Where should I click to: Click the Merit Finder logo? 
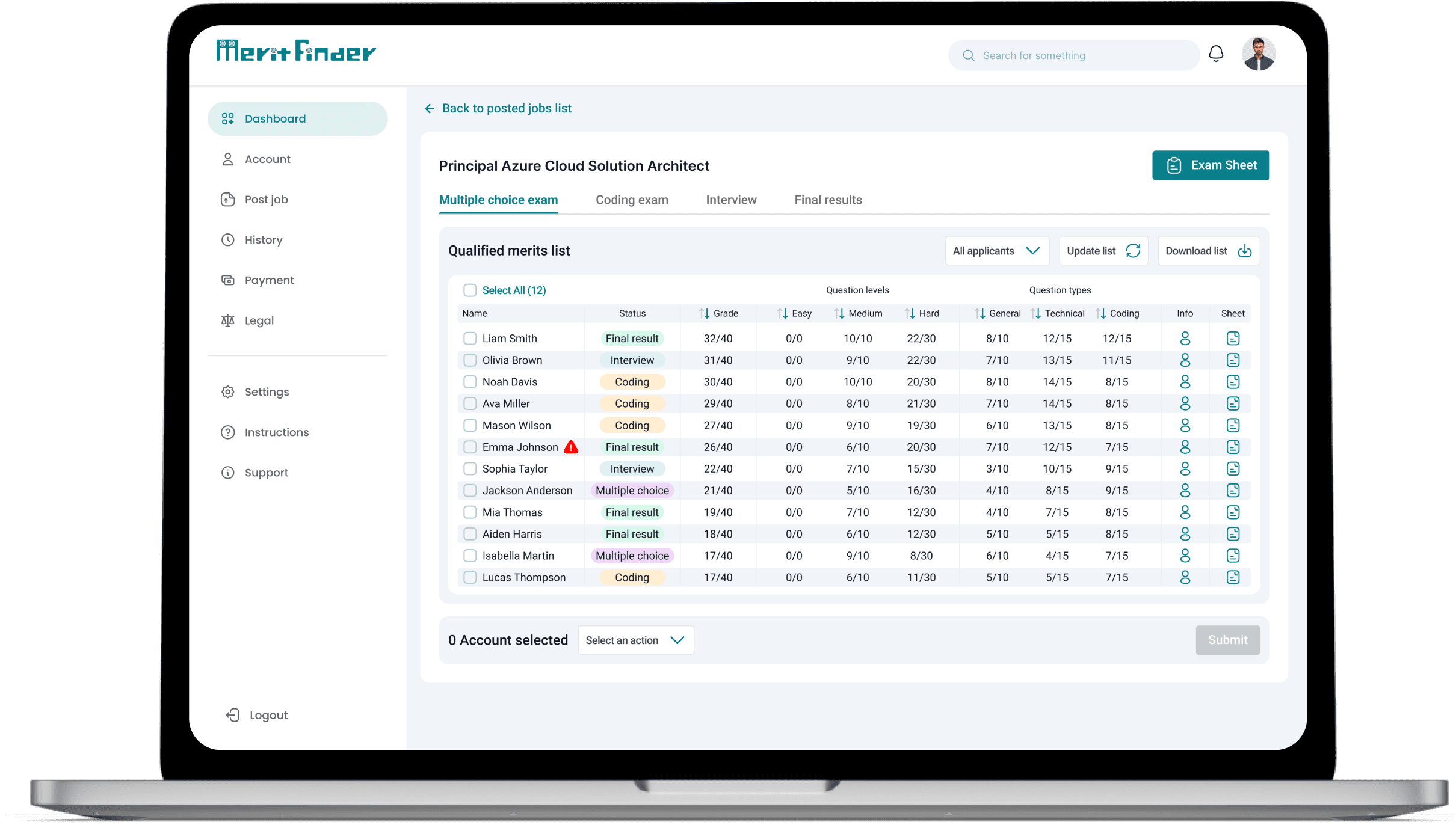pyautogui.click(x=296, y=51)
